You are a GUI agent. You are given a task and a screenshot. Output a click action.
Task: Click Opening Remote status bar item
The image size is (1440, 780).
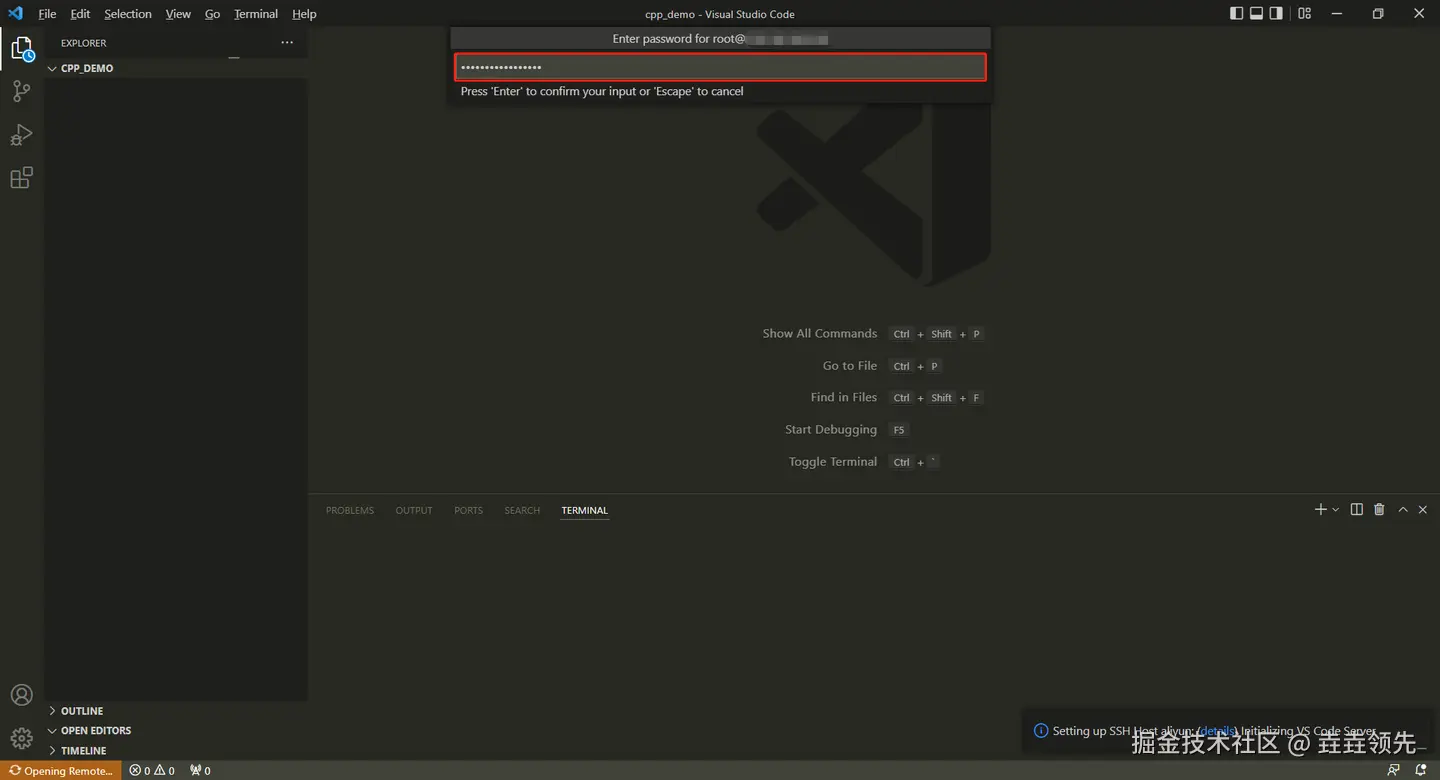coord(61,771)
